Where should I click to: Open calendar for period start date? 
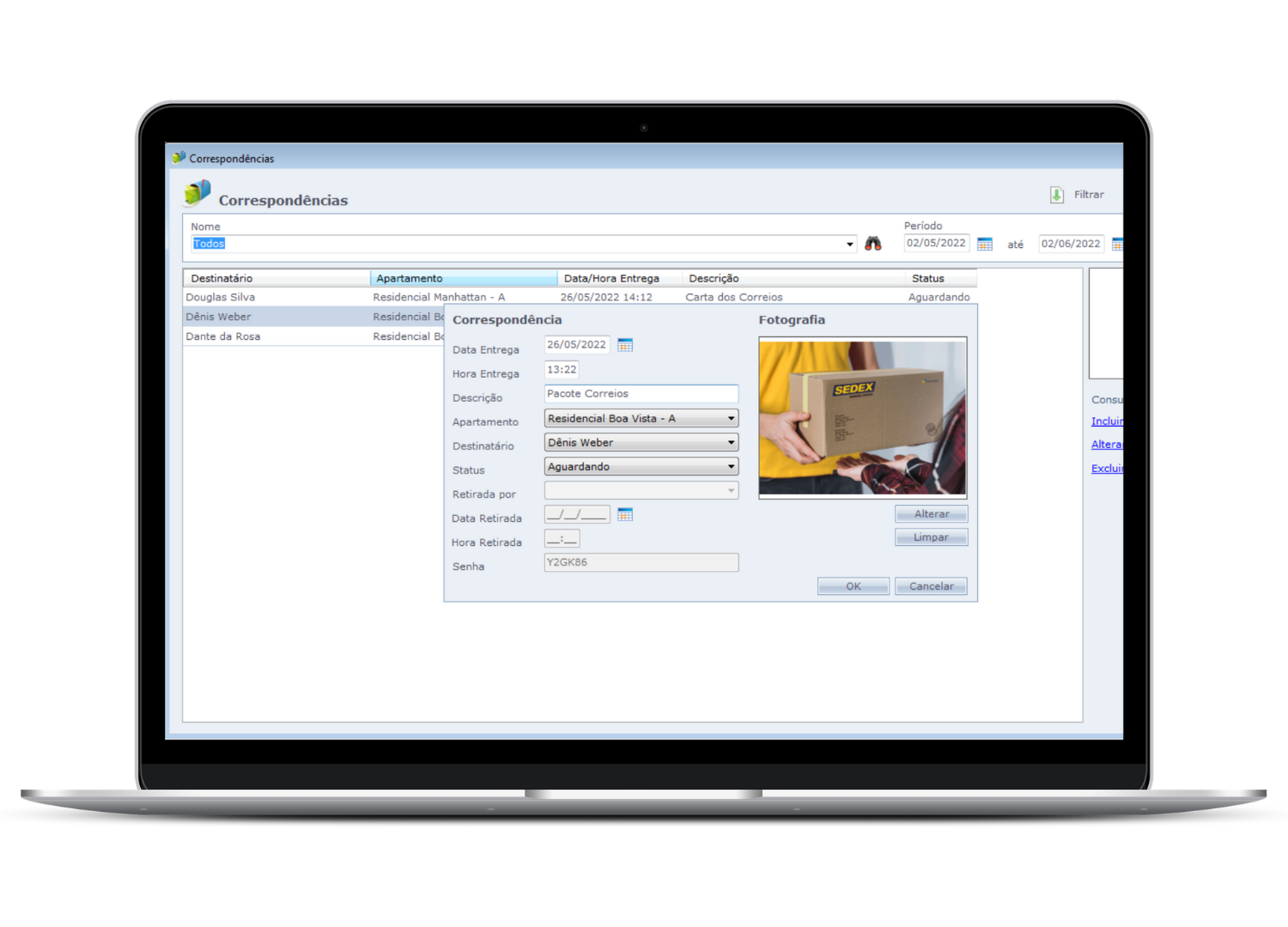click(985, 245)
